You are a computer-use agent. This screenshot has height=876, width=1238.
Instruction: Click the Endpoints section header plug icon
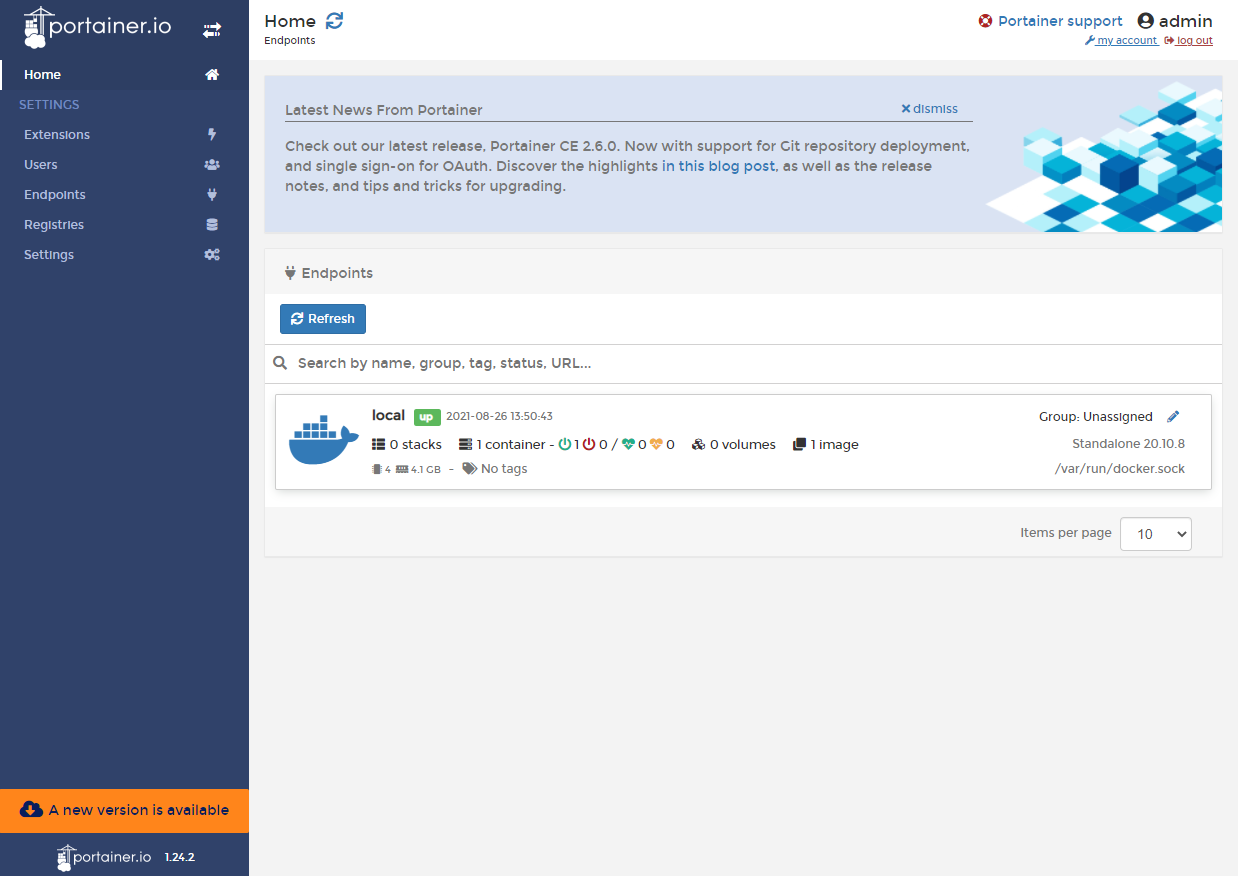pyautogui.click(x=291, y=272)
